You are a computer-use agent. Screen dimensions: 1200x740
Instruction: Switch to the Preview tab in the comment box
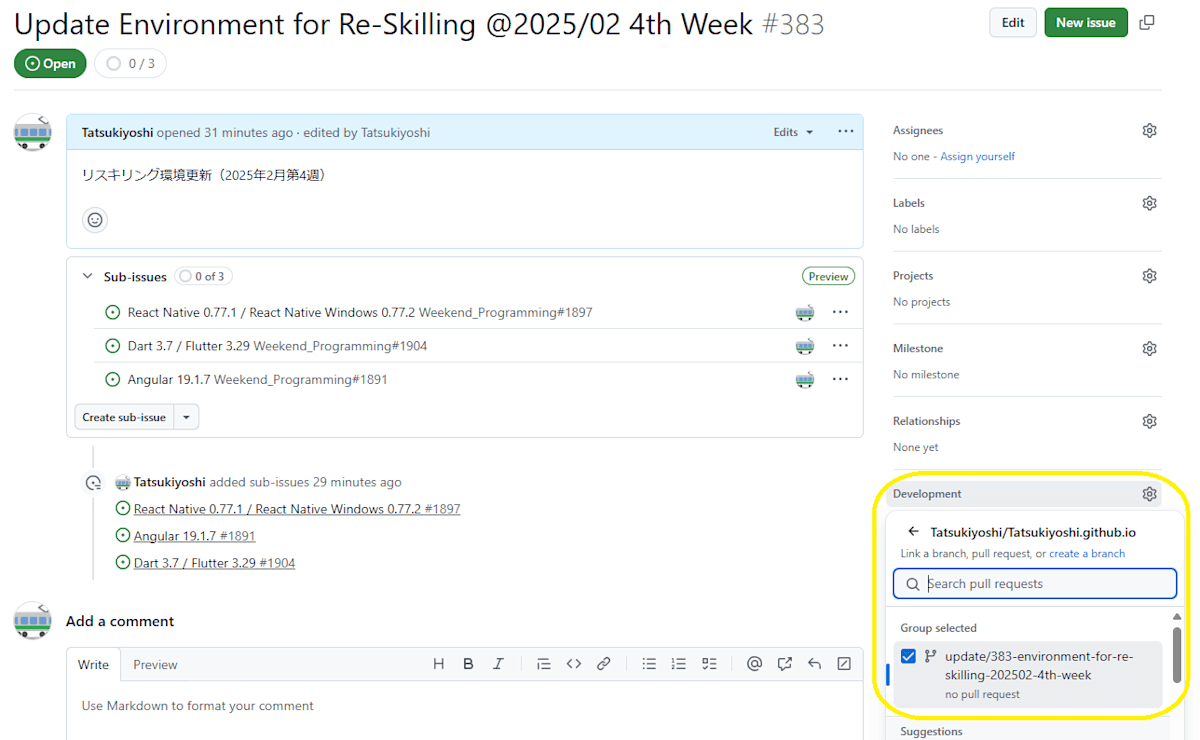[155, 664]
